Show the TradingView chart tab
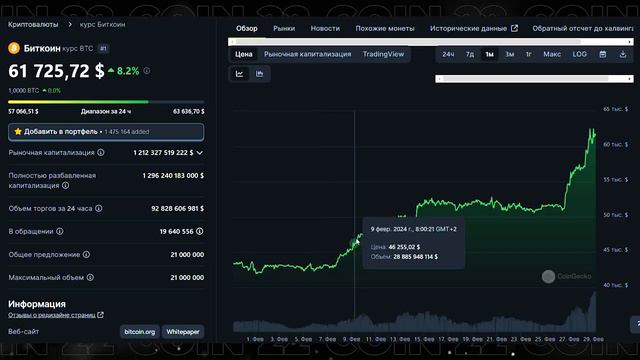 pyautogui.click(x=383, y=54)
